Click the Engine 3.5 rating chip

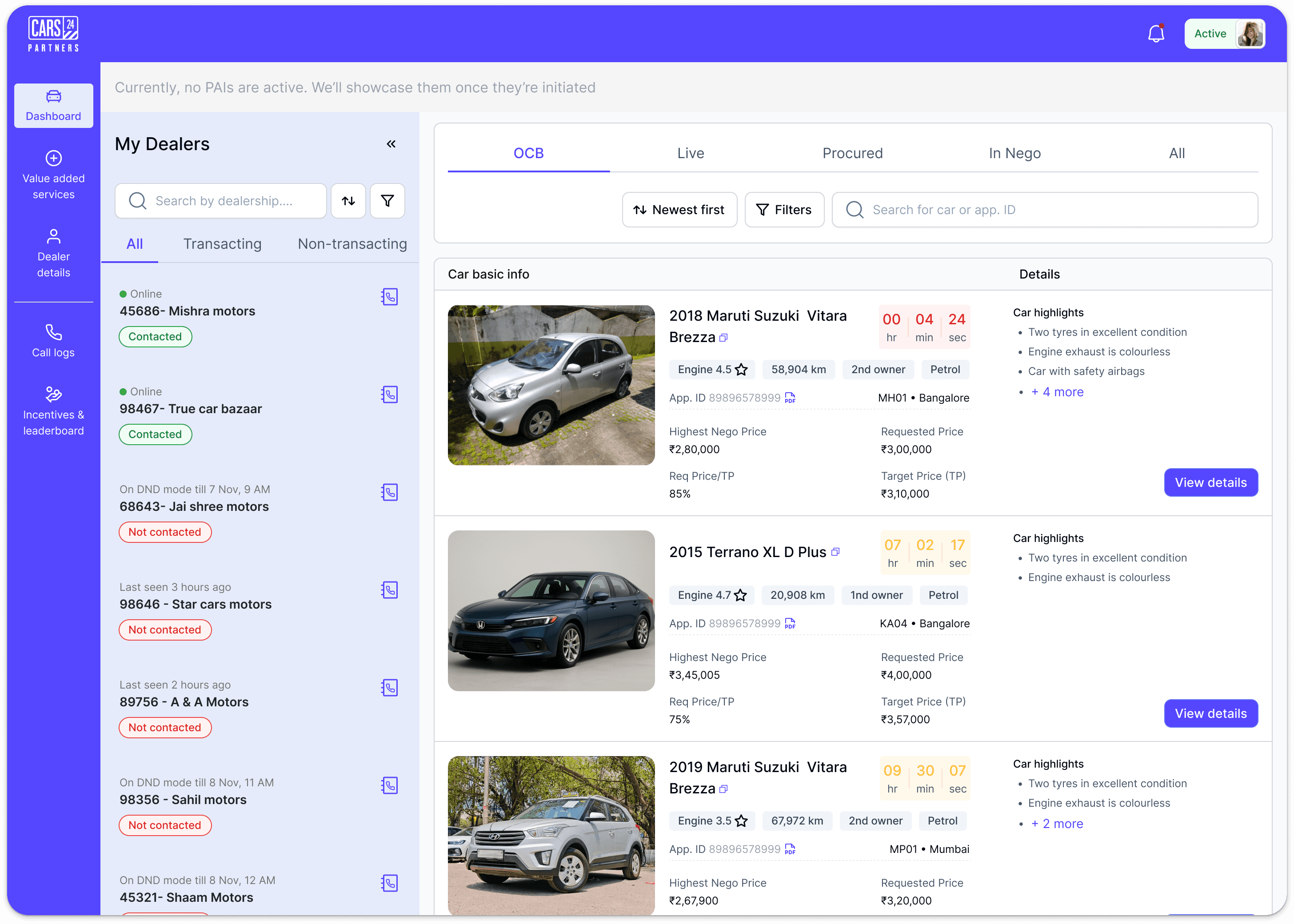712,821
